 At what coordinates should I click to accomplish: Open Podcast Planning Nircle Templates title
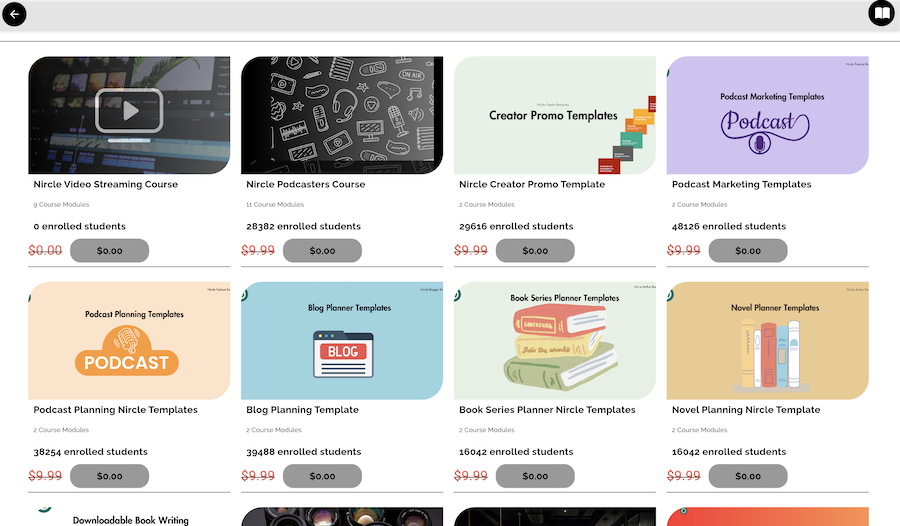pyautogui.click(x=116, y=410)
